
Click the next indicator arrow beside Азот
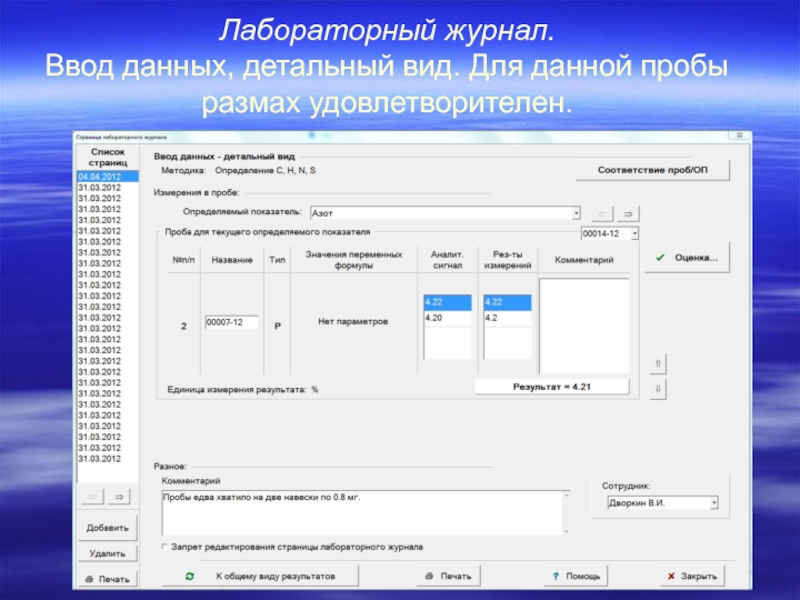(630, 213)
